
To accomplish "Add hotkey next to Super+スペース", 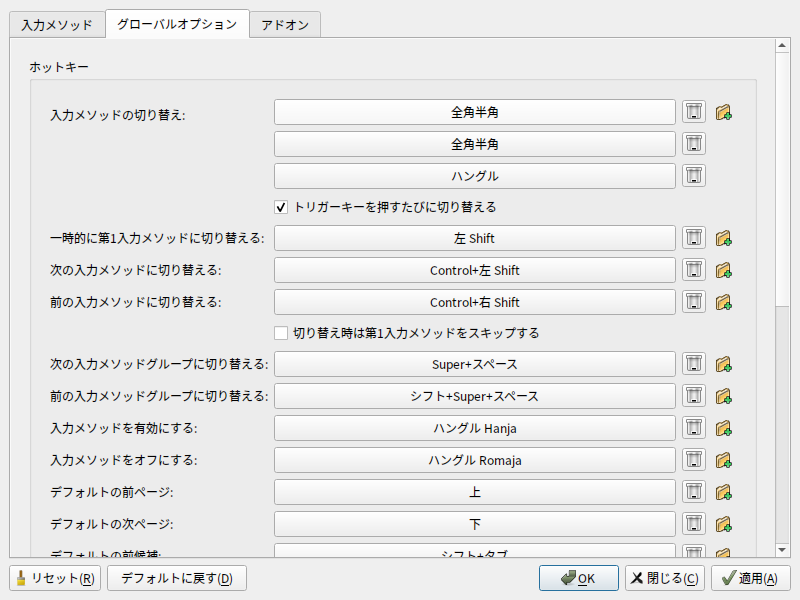I will (x=724, y=364).
